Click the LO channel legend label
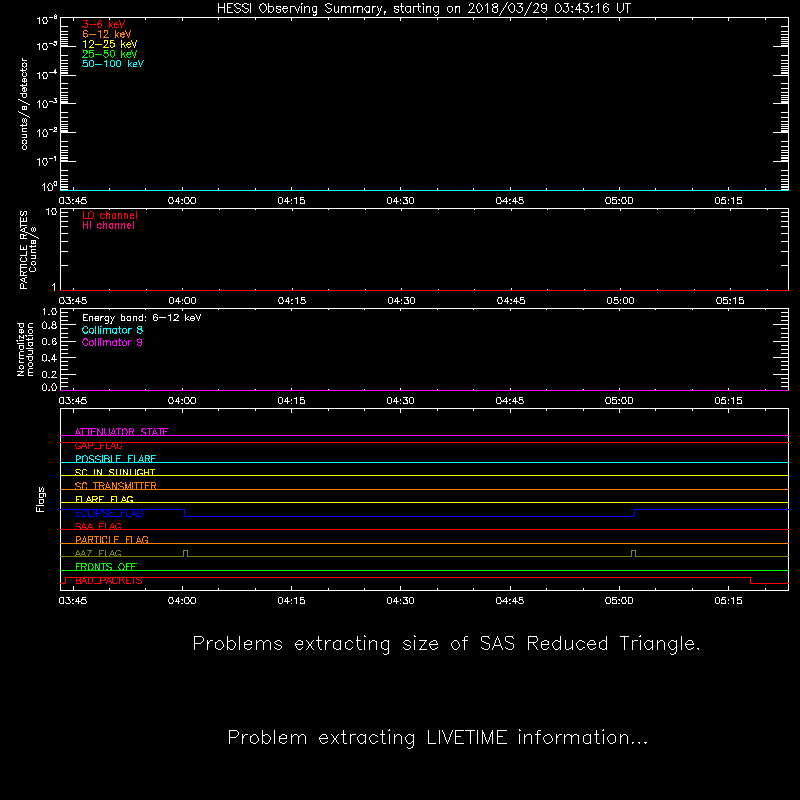 coord(110,215)
